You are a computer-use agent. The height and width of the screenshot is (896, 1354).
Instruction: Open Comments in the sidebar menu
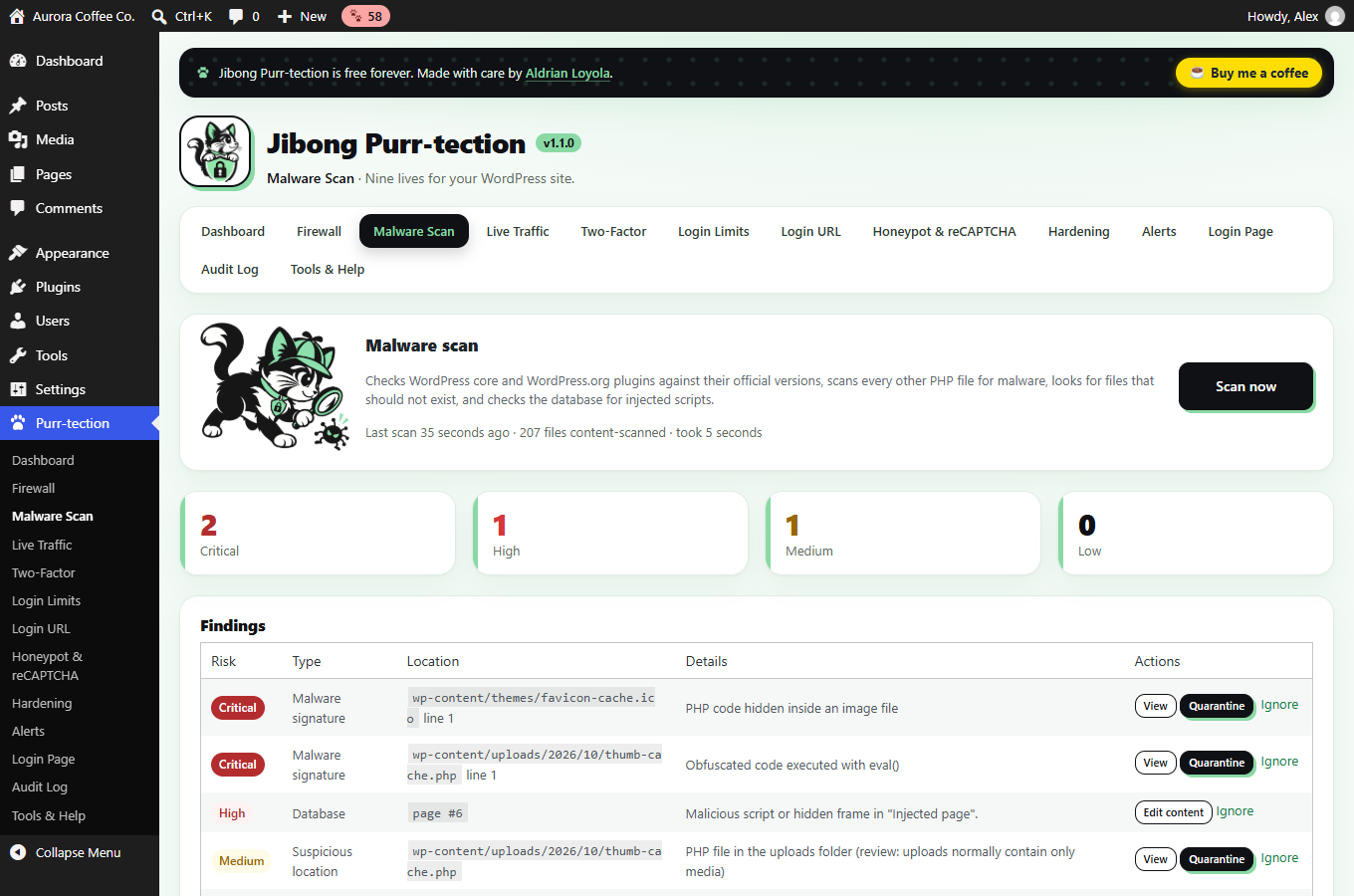[x=69, y=208]
